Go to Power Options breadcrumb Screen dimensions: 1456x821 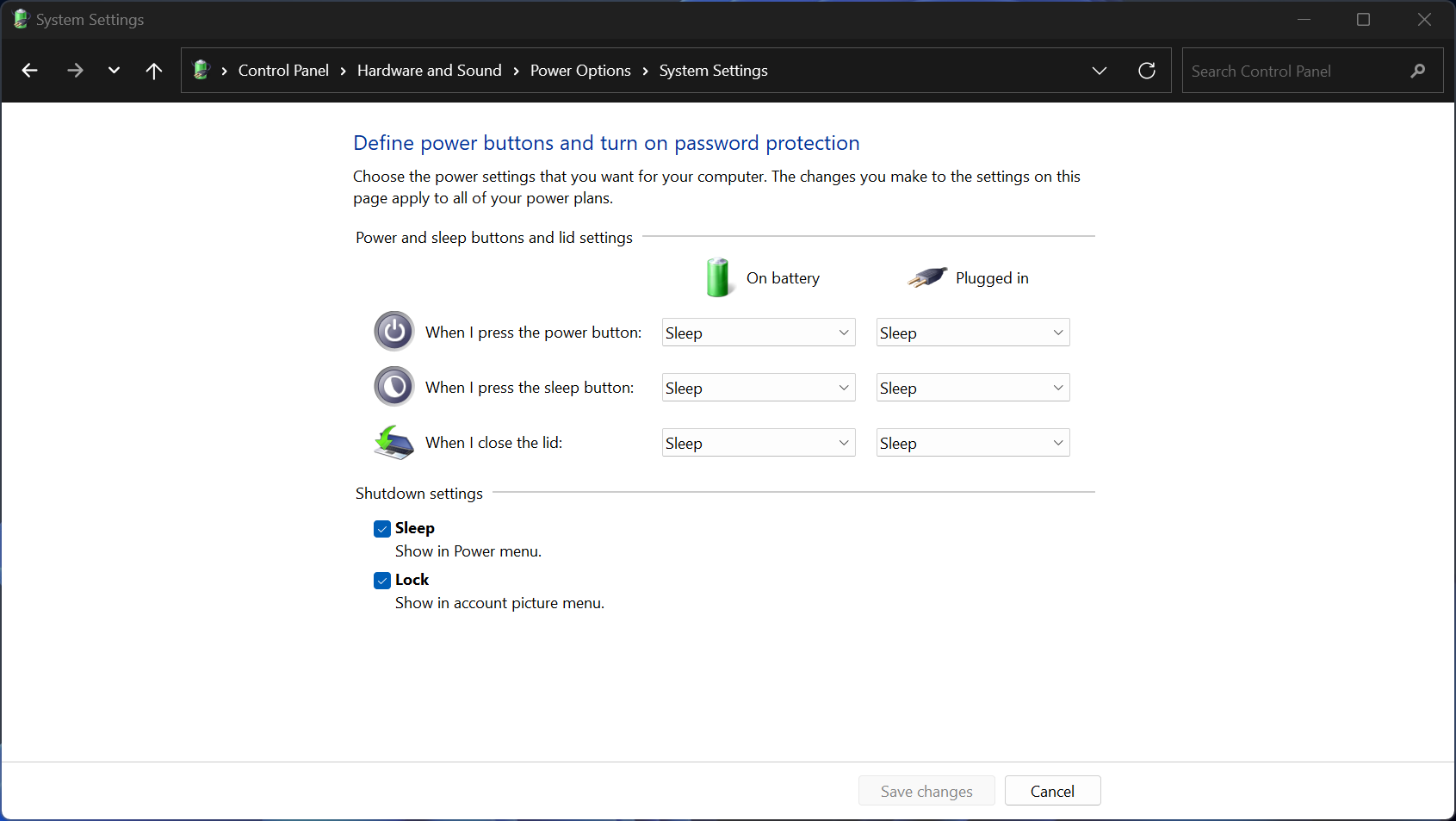580,71
